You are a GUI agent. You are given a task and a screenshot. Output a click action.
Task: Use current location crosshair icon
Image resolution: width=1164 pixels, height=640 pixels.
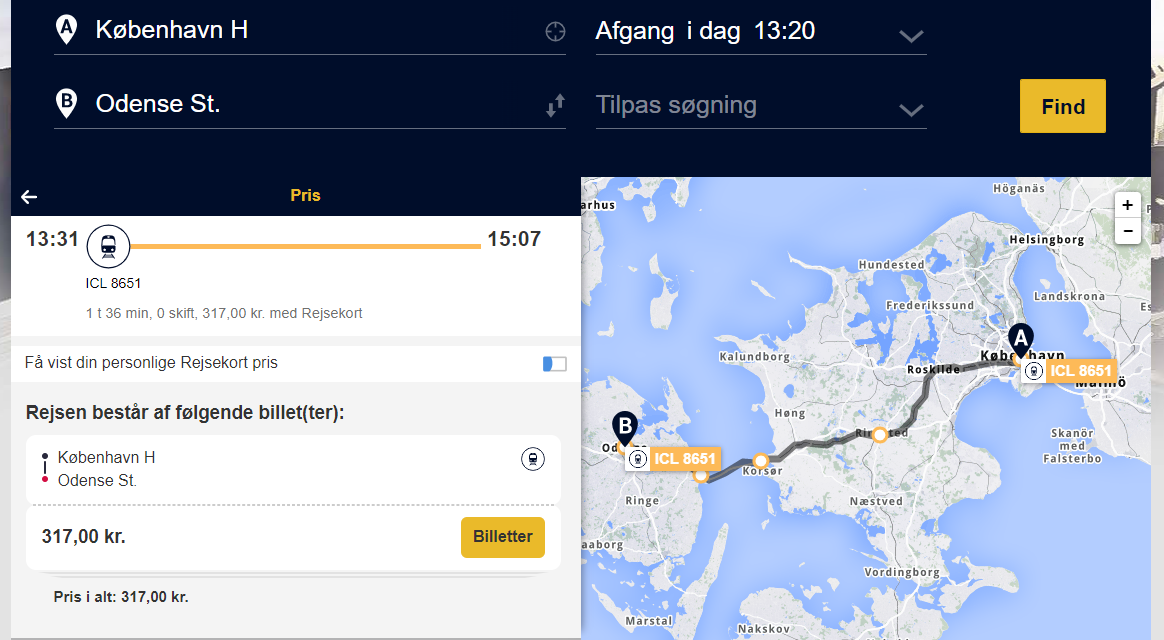(x=555, y=31)
